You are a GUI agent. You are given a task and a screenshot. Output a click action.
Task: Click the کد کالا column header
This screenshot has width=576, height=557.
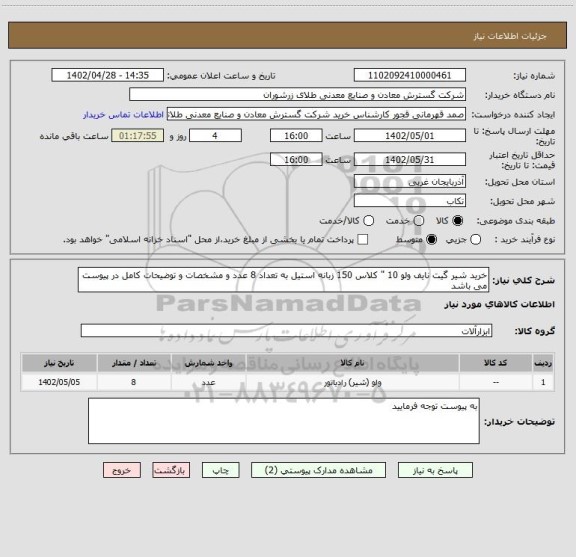point(496,363)
